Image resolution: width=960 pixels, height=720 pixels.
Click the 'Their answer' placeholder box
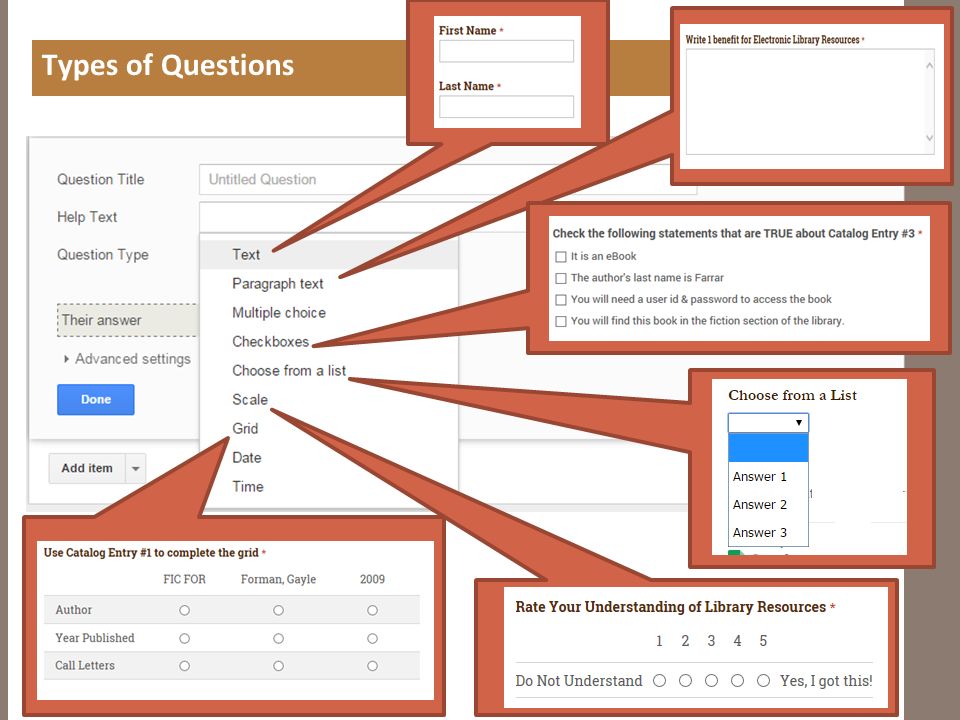click(x=127, y=320)
